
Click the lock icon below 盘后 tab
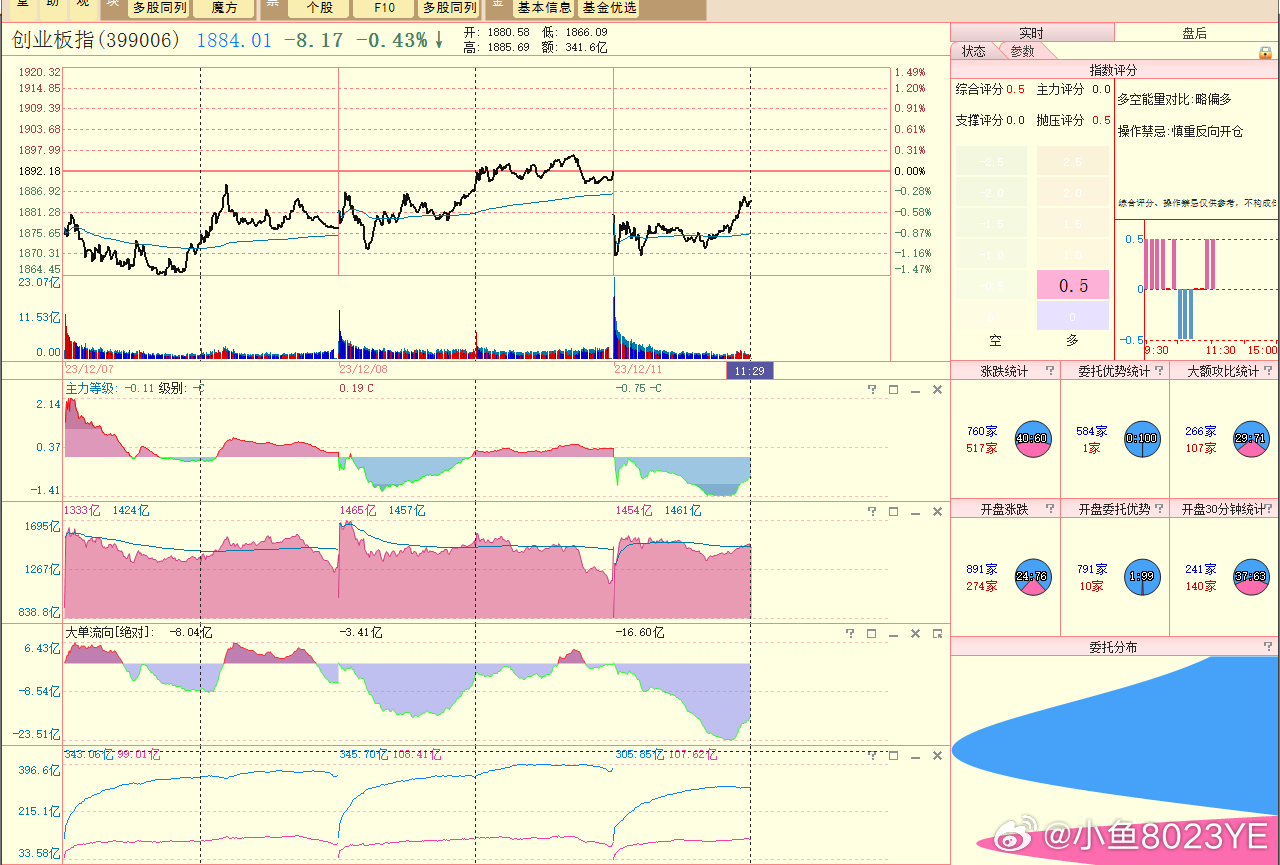[1265, 52]
